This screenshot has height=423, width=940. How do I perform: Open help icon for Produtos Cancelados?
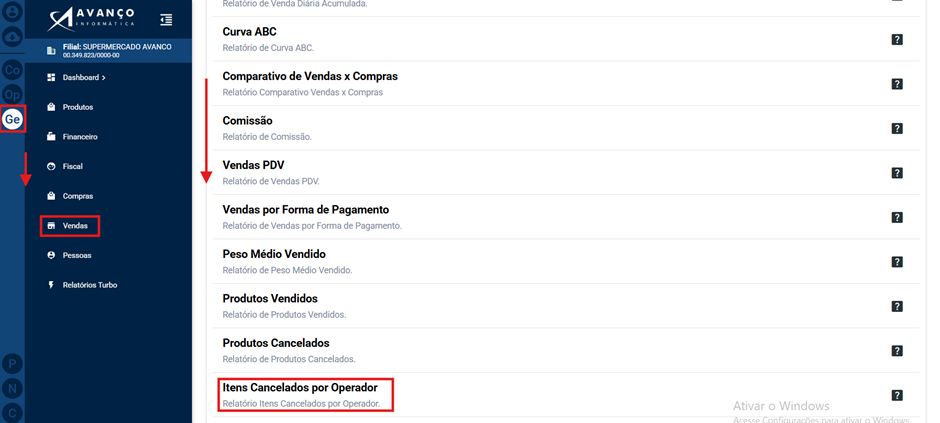click(x=897, y=351)
